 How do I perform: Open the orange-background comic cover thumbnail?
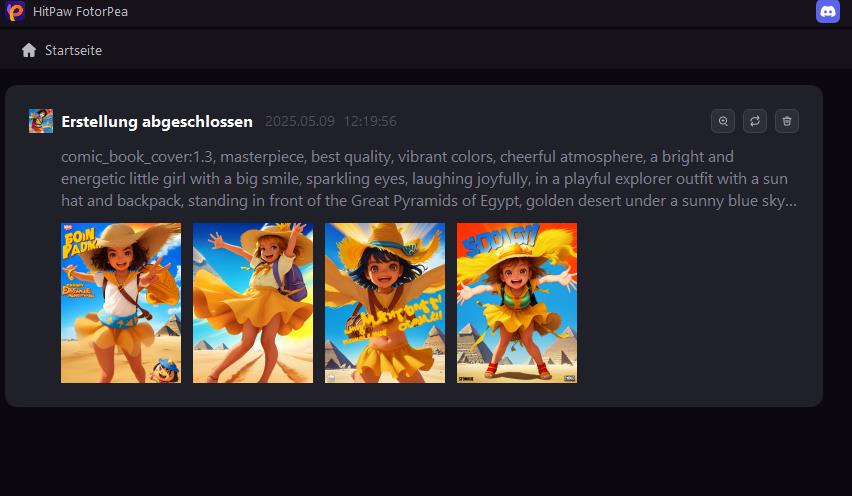click(x=517, y=303)
